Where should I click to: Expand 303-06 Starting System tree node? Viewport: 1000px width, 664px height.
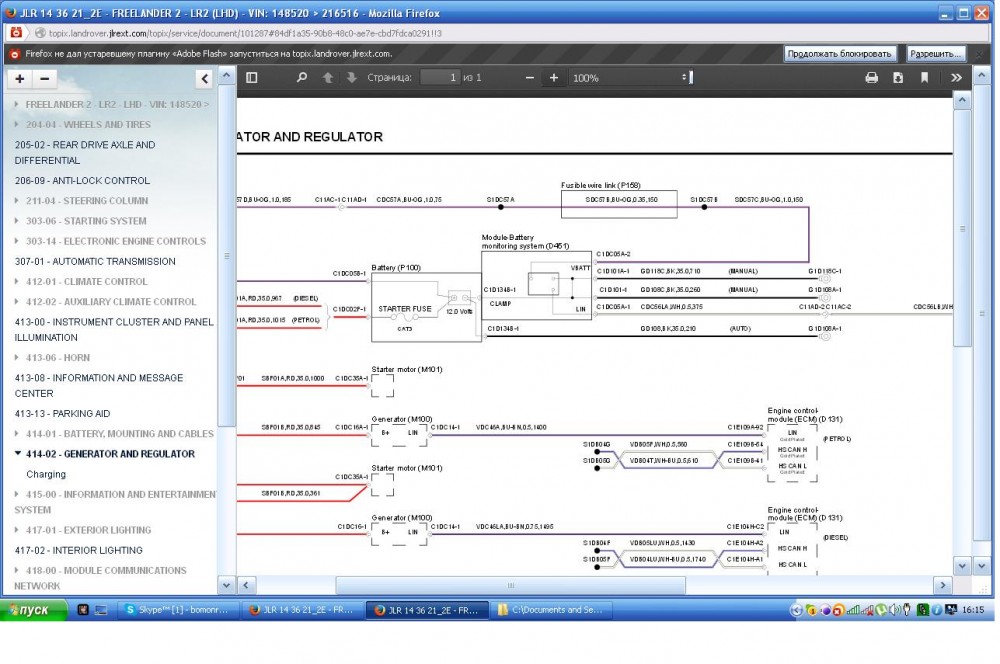[17, 221]
